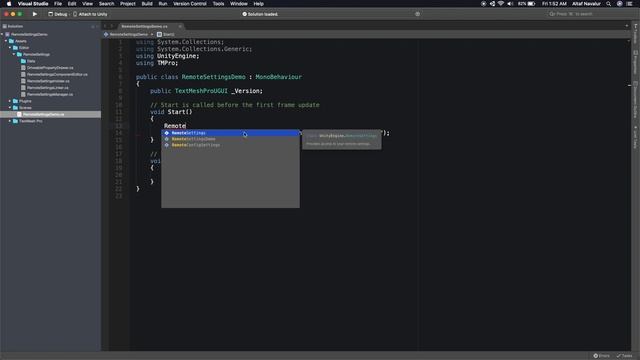Click the Solution loaded status message
The width and height of the screenshot is (640, 360).
260,14
